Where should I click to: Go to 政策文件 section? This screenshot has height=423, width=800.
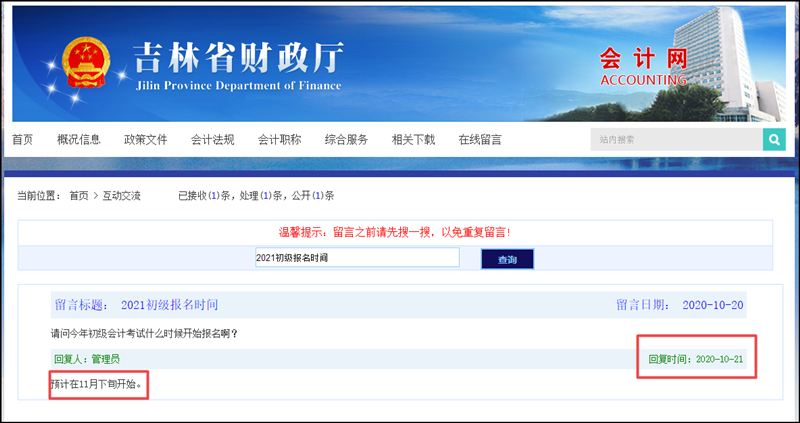point(146,140)
